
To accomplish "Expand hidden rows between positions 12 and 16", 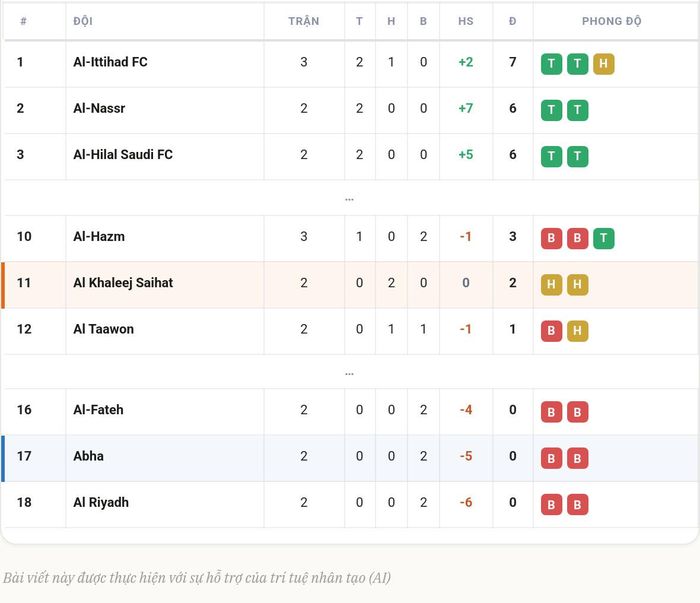I will coord(350,373).
